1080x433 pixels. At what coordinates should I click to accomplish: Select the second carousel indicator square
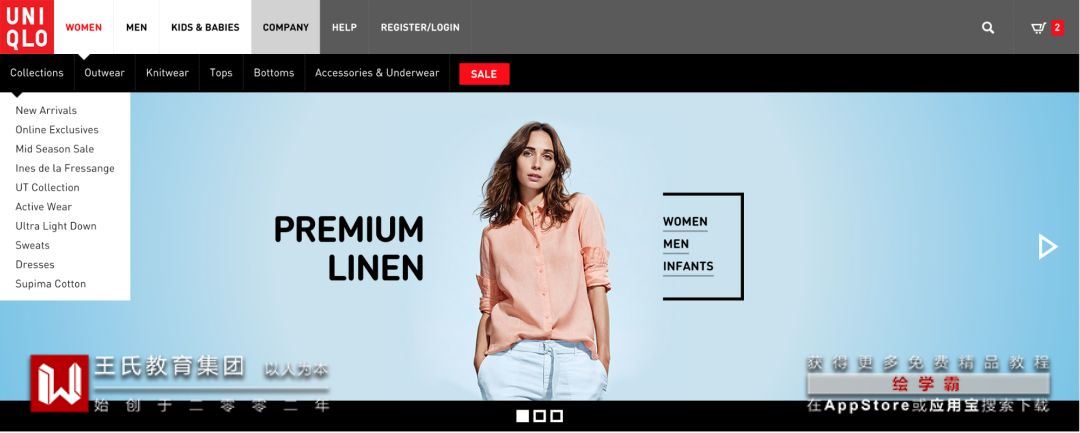coord(539,416)
